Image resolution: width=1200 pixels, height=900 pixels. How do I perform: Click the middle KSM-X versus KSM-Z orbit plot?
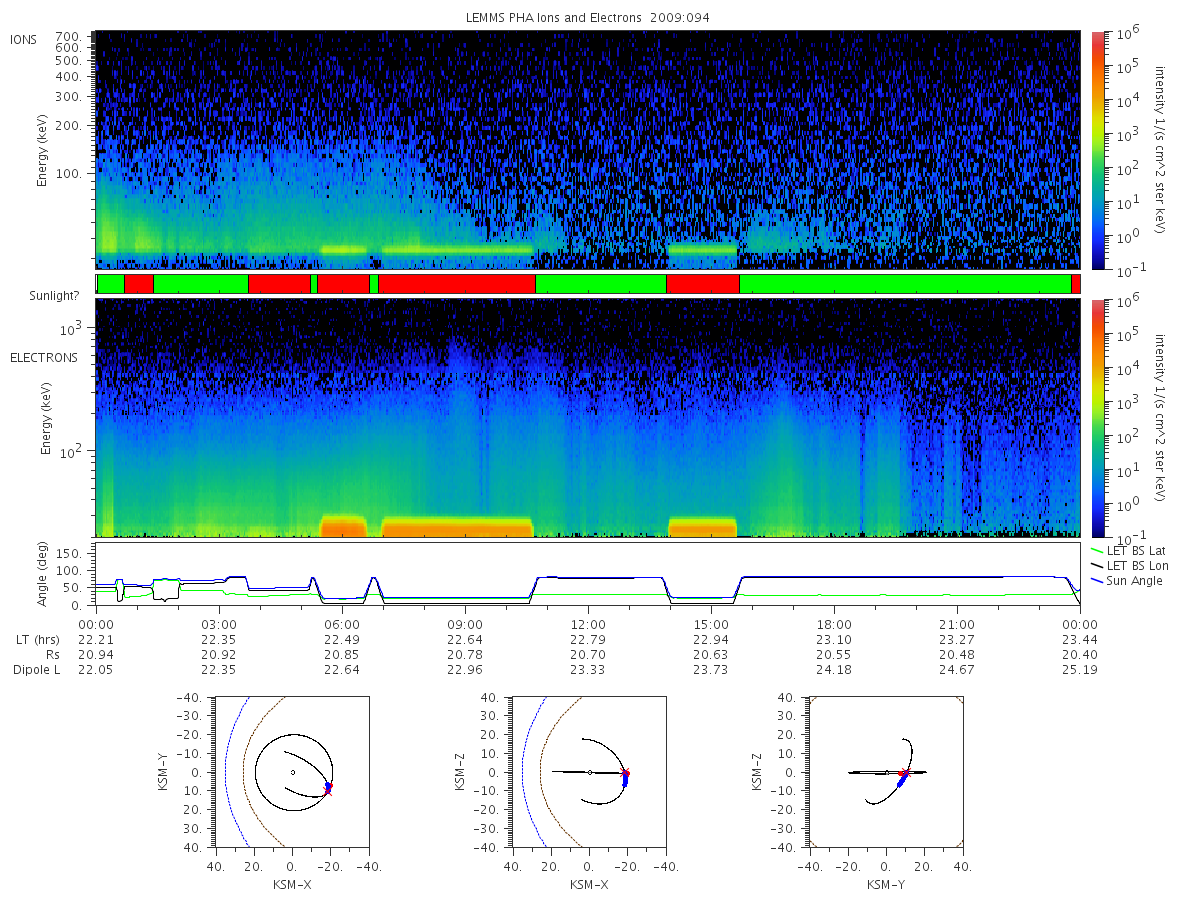pos(588,772)
